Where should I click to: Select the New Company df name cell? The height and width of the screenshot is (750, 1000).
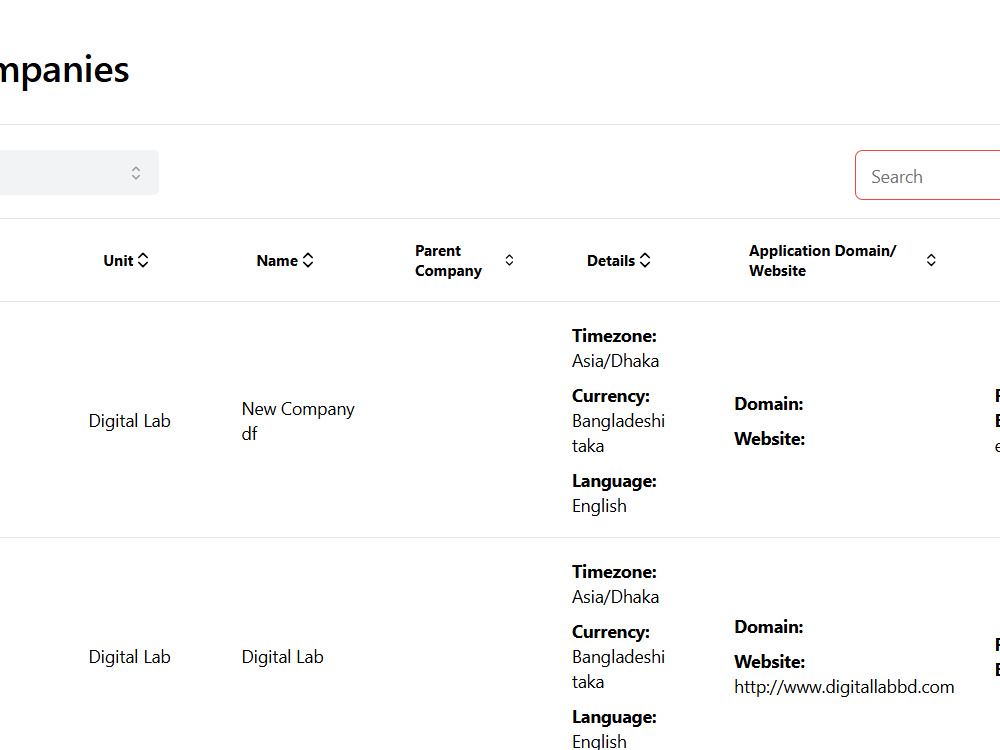pyautogui.click(x=298, y=421)
